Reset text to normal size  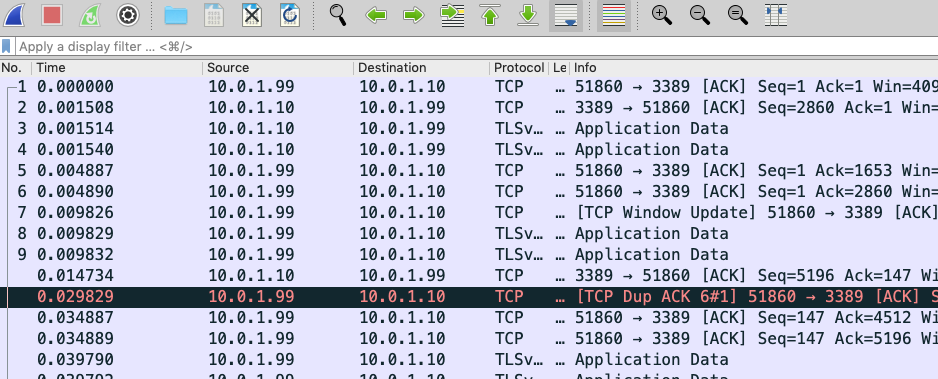coord(738,15)
